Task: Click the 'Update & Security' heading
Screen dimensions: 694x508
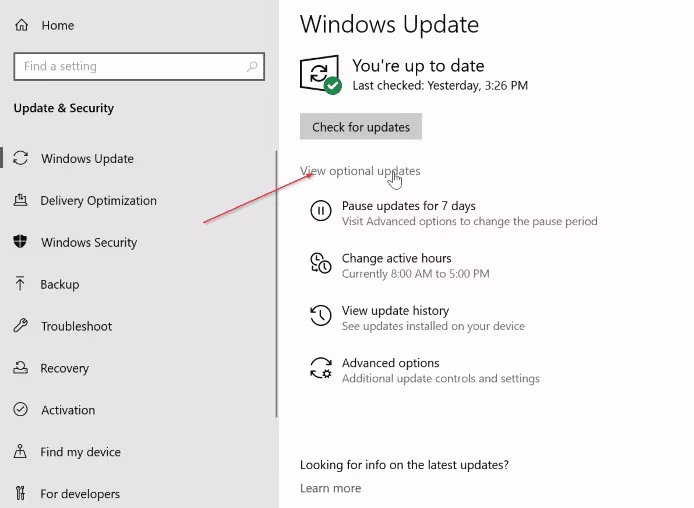Action: pyautogui.click(x=64, y=108)
